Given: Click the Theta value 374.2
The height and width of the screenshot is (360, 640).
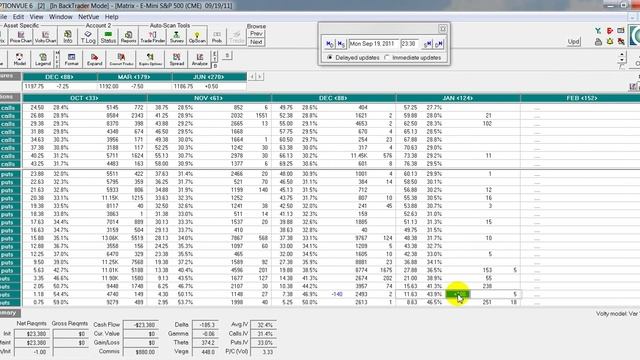Looking at the screenshot, I should point(205,343).
